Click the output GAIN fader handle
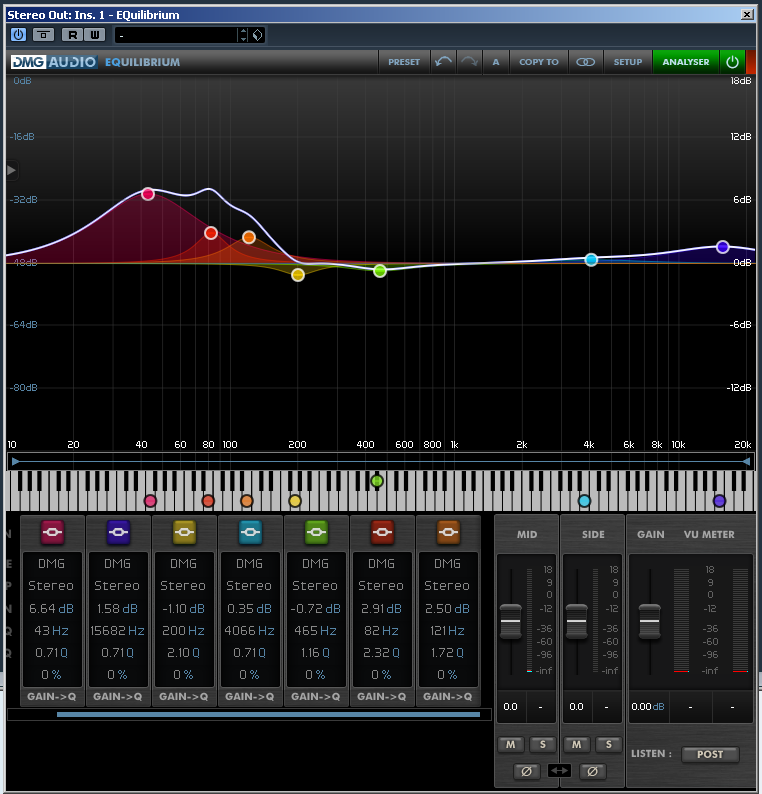Viewport: 762px width, 794px height. tap(650, 622)
